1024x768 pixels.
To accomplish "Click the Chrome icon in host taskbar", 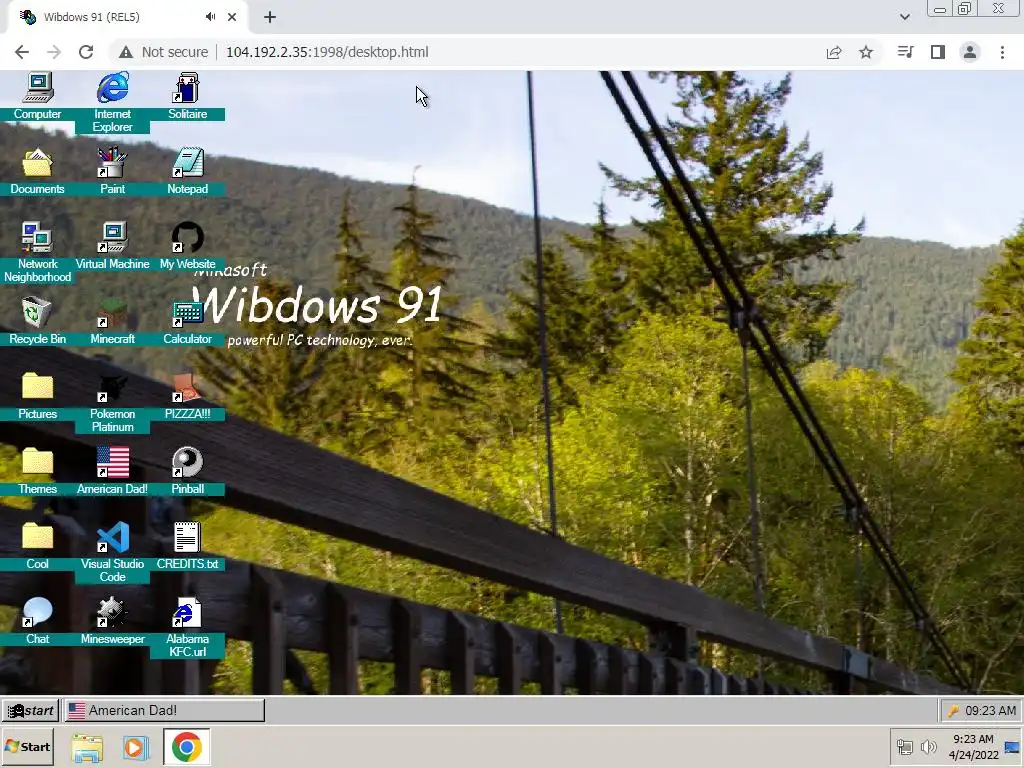I will 187,747.
